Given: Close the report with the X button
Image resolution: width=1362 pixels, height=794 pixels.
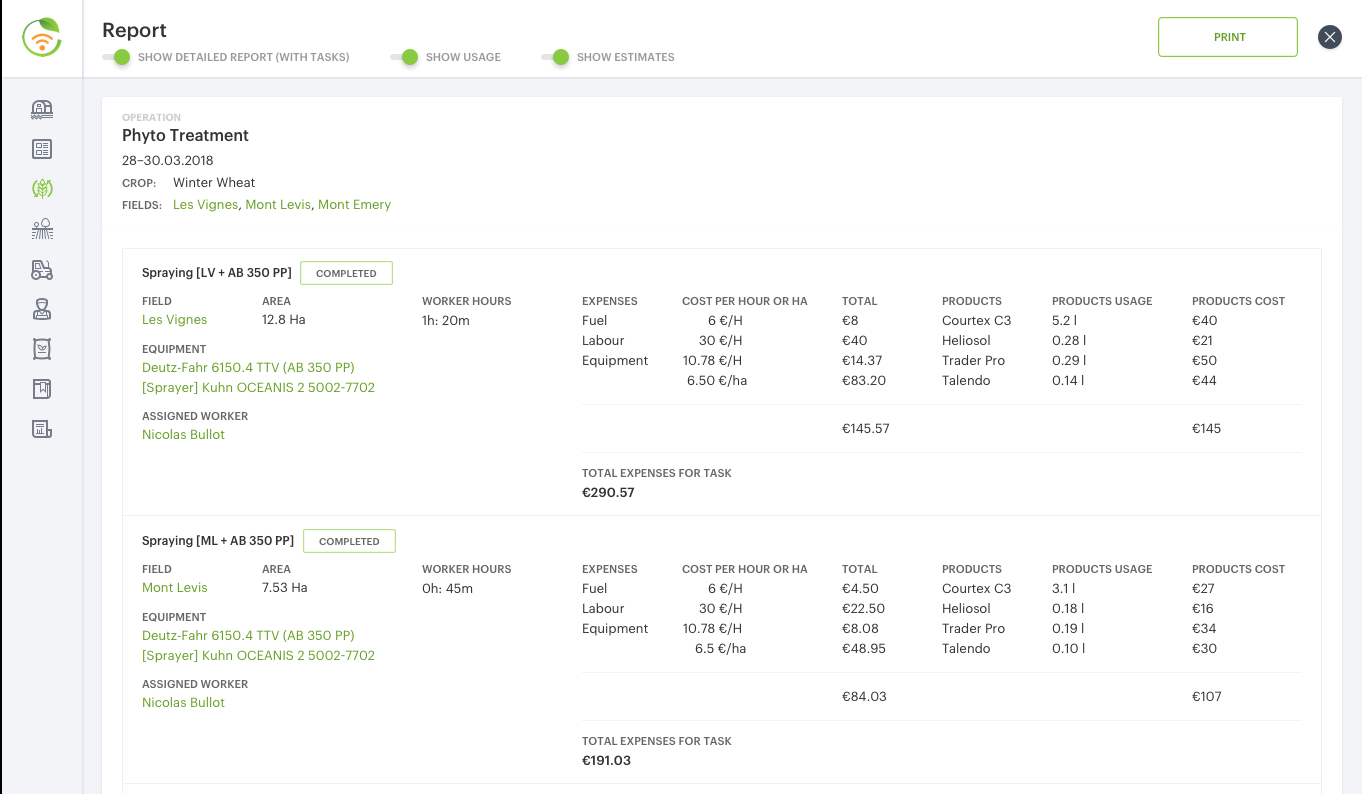Looking at the screenshot, I should (x=1329, y=37).
